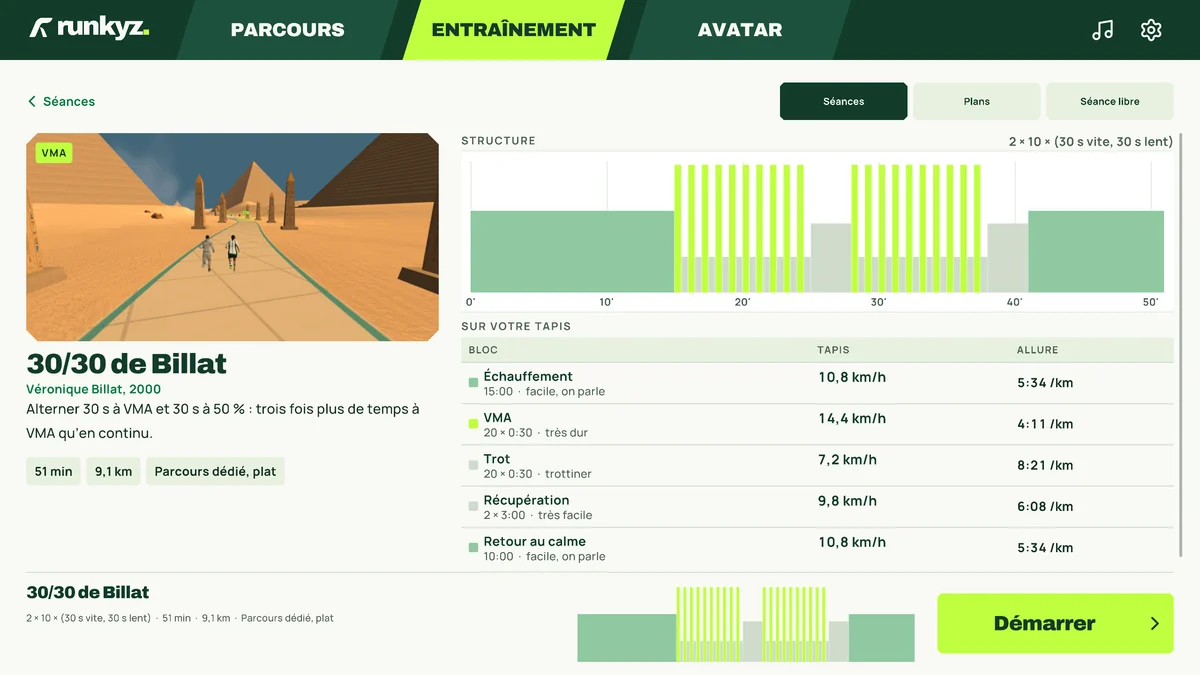Click the Parcours dédié, plat tag
Viewport: 1200px width, 675px height.
[x=215, y=471]
